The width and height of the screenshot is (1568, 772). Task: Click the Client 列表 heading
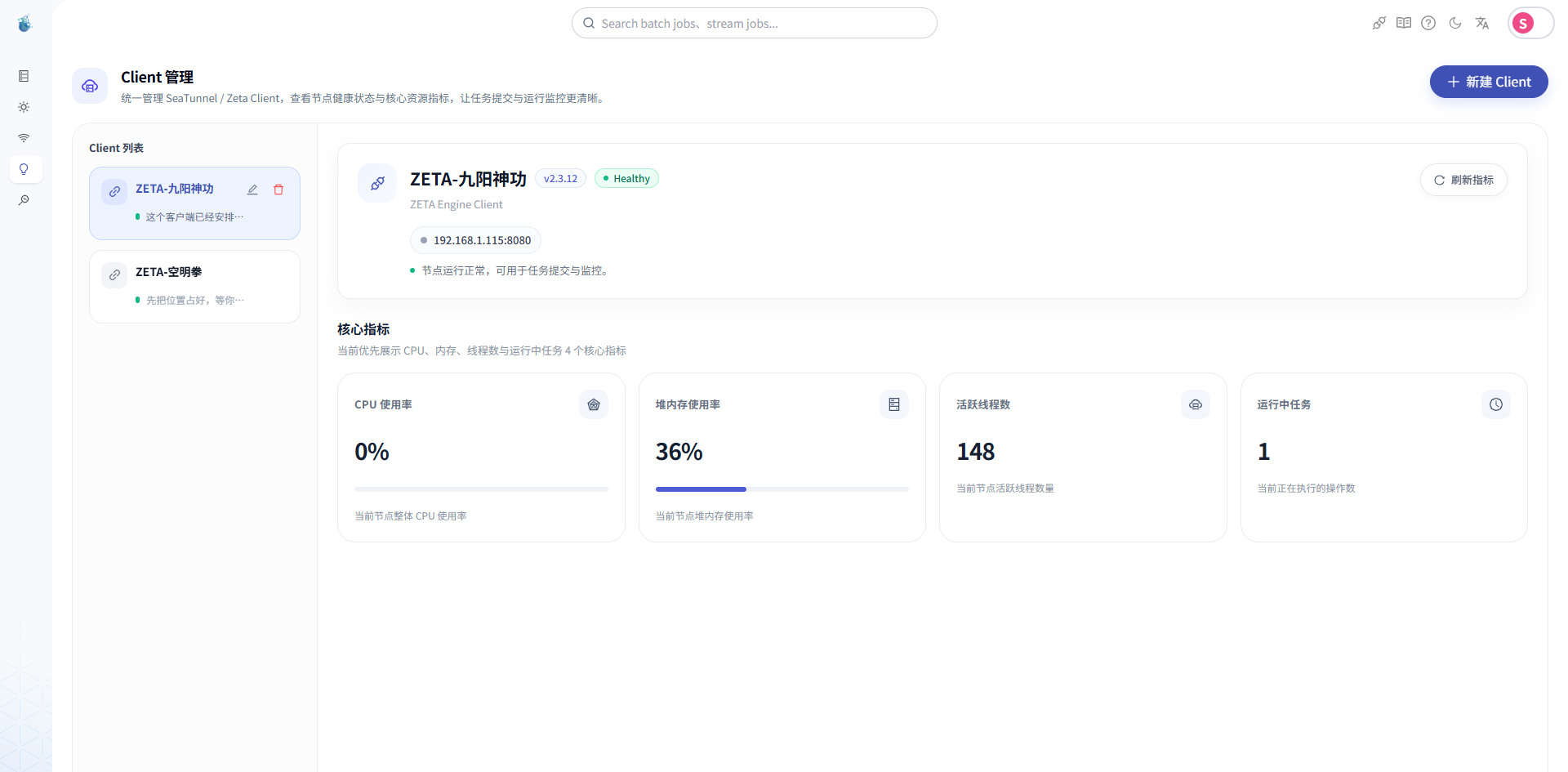[x=116, y=148]
